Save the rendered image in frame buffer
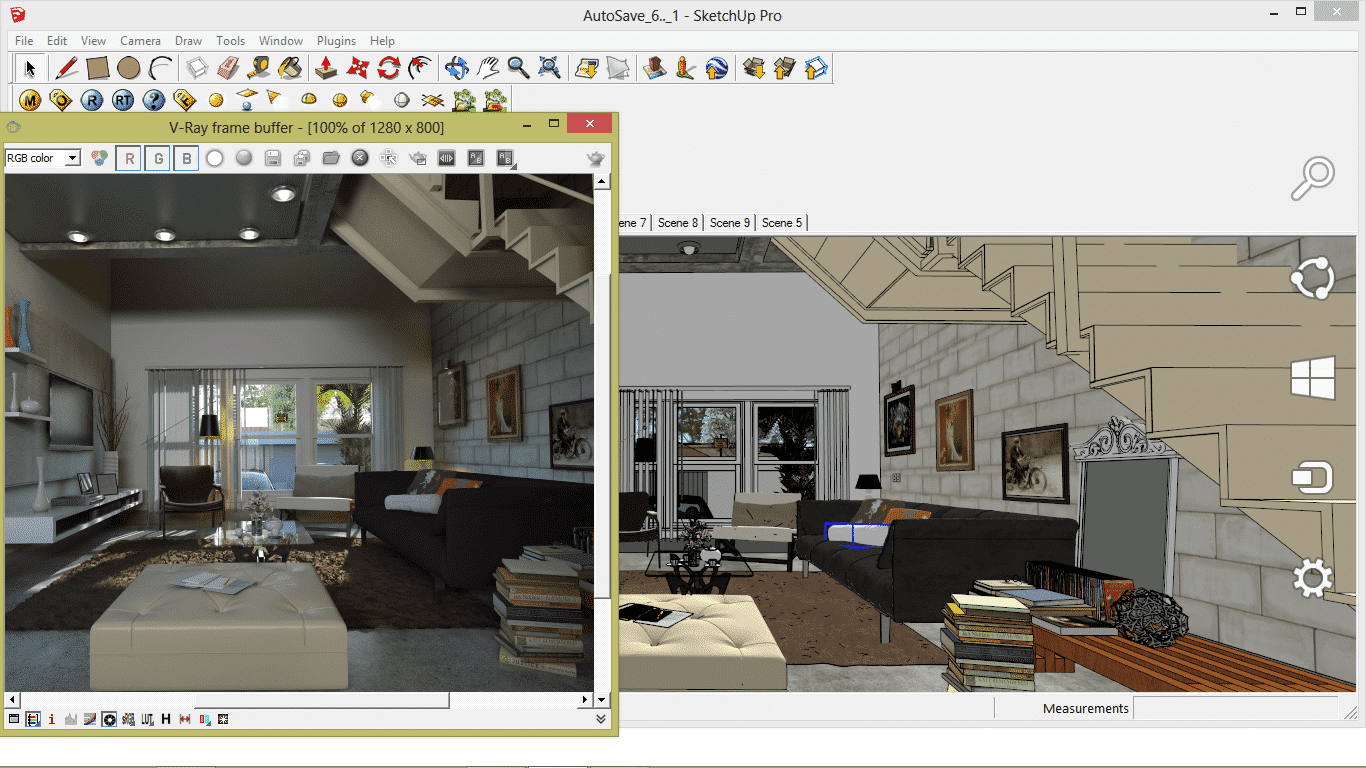 point(271,158)
